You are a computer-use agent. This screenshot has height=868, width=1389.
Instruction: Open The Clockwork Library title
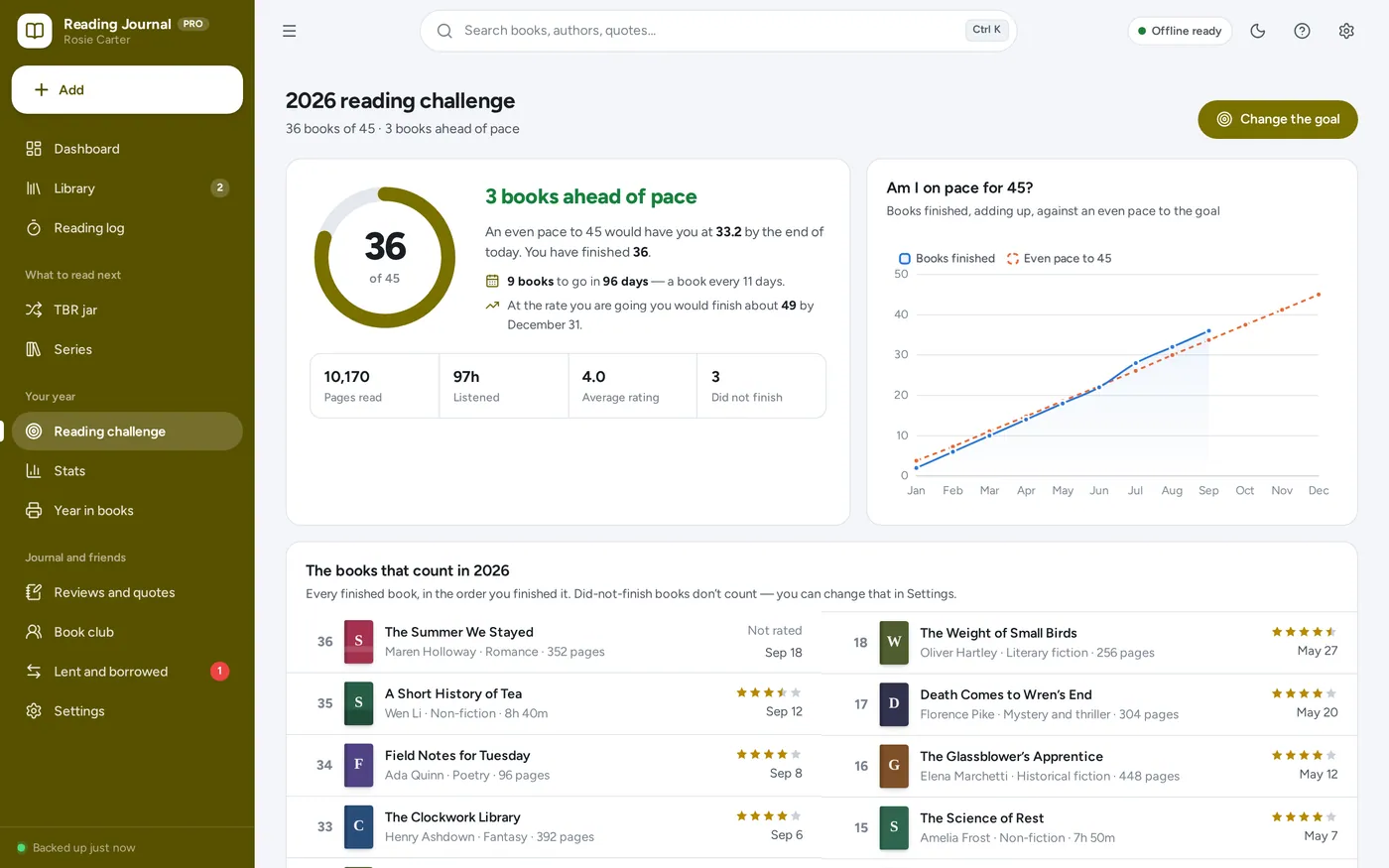click(452, 817)
